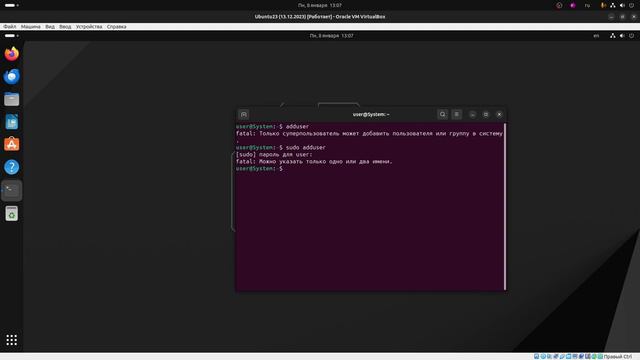Click guest VM power icon in top bar
The width and height of the screenshot is (640, 360).
tap(631, 36)
